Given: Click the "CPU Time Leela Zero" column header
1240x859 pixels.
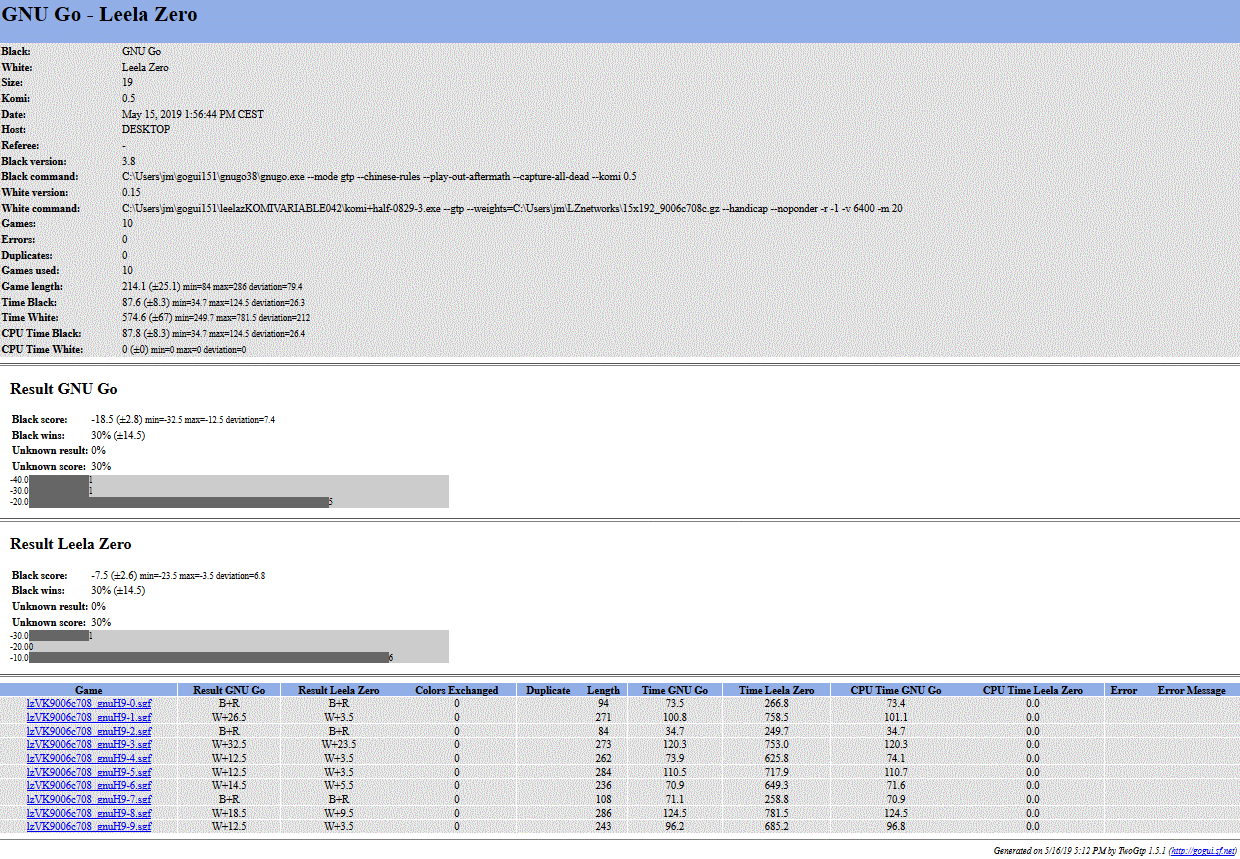Looking at the screenshot, I should point(1032,690).
